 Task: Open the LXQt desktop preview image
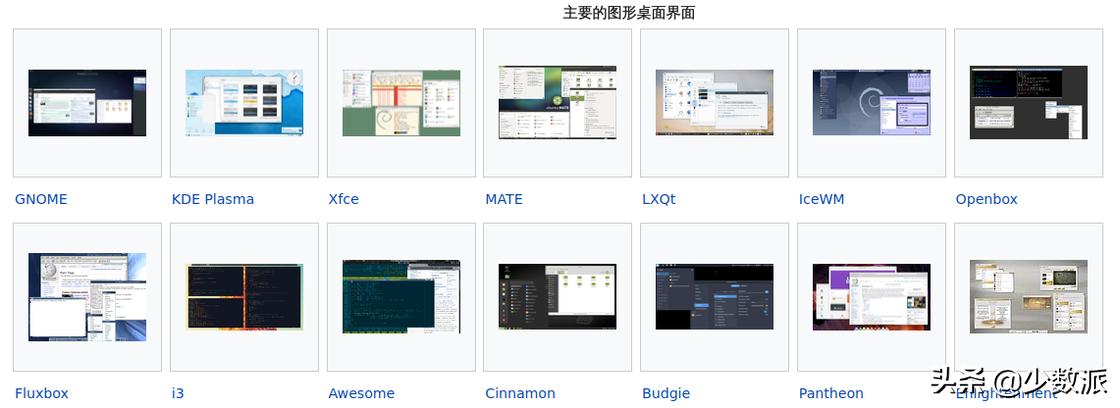(x=714, y=103)
